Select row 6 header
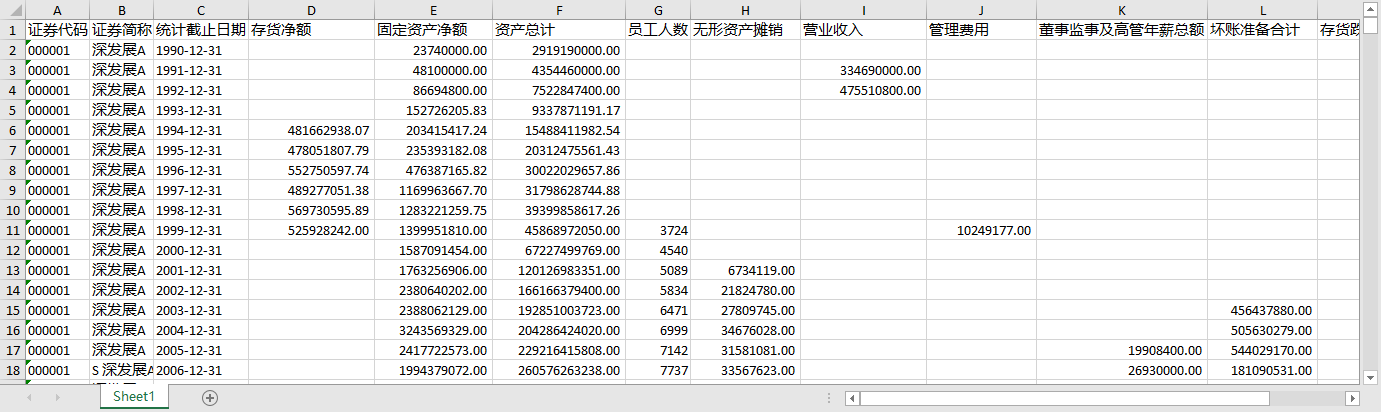The height and width of the screenshot is (412, 1381). coord(12,130)
